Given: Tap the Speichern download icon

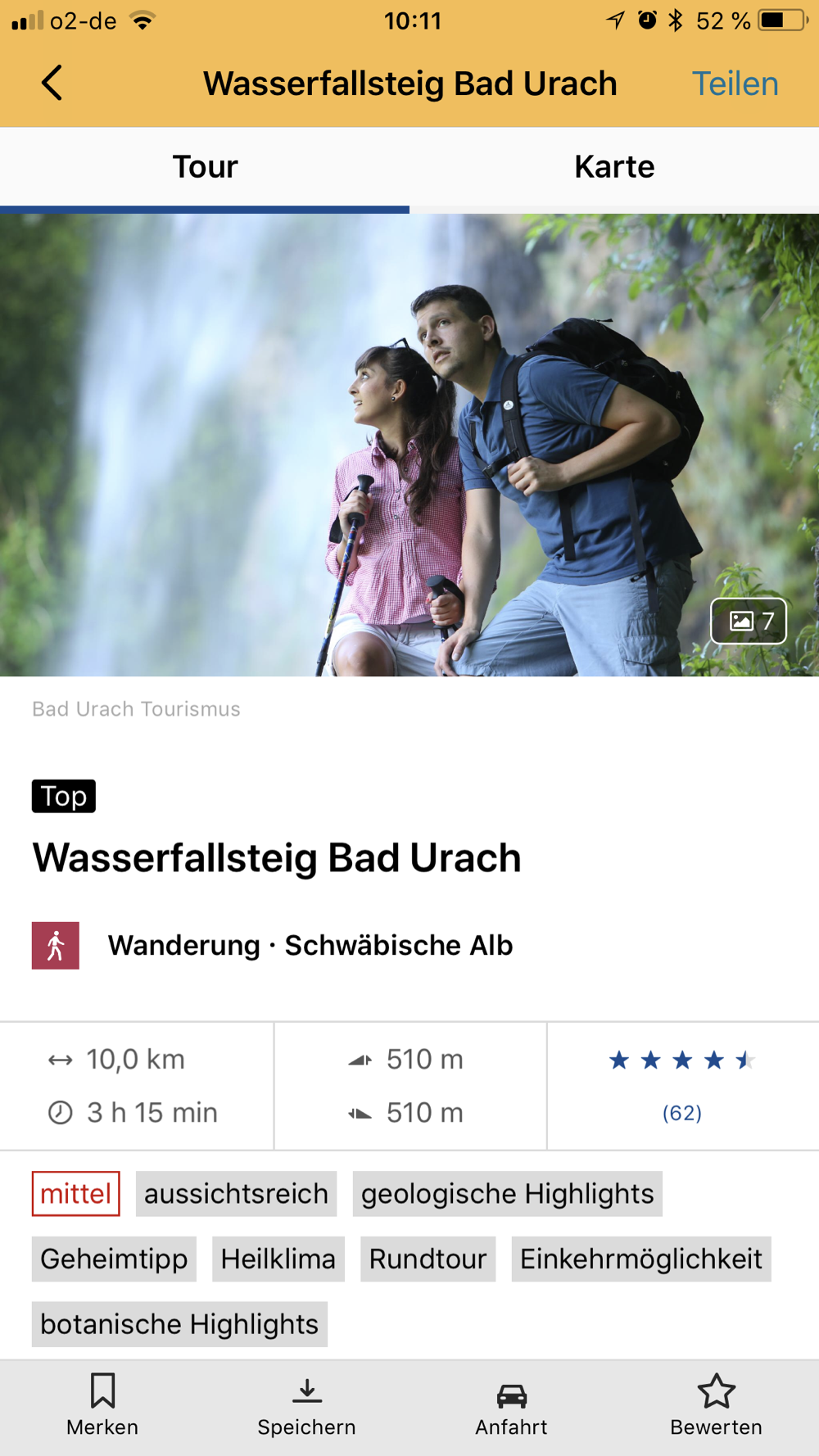Looking at the screenshot, I should pos(306,1390).
